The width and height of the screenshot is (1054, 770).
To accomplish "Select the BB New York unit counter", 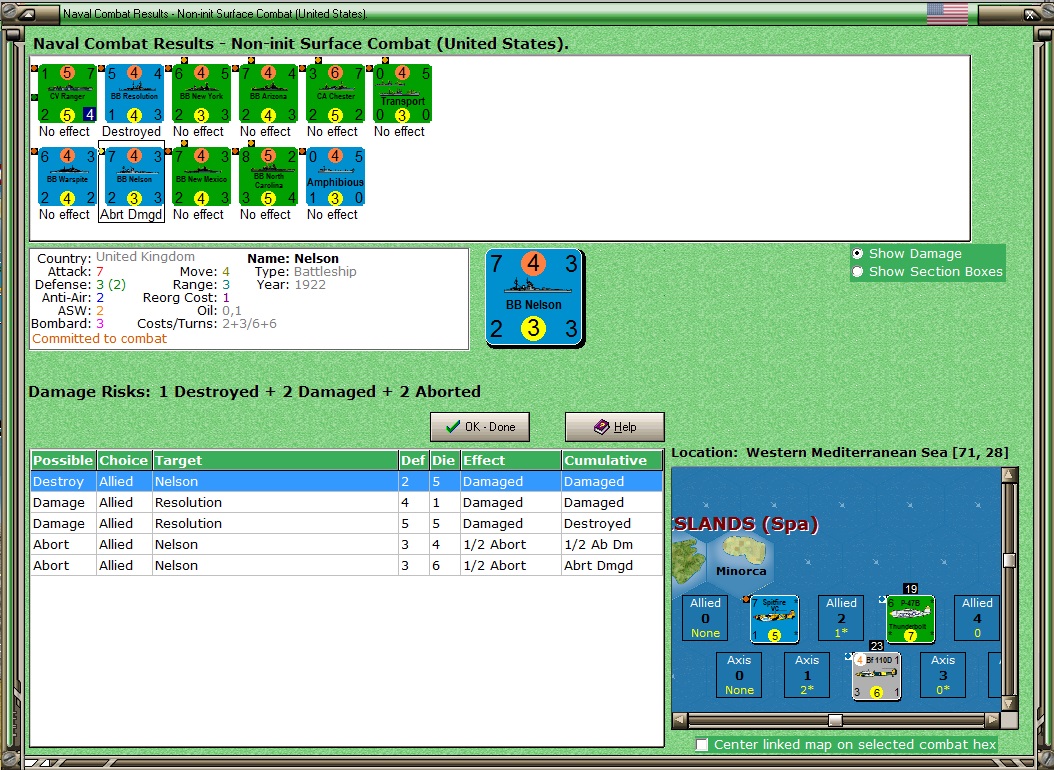I will (x=201, y=93).
